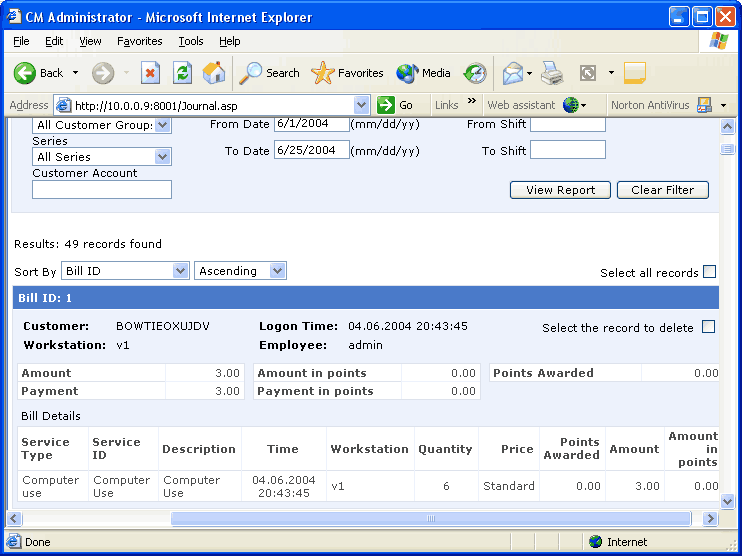This screenshot has height=556, width=742.
Task: Click the horizontal scrollbar thumb
Action: [431, 519]
